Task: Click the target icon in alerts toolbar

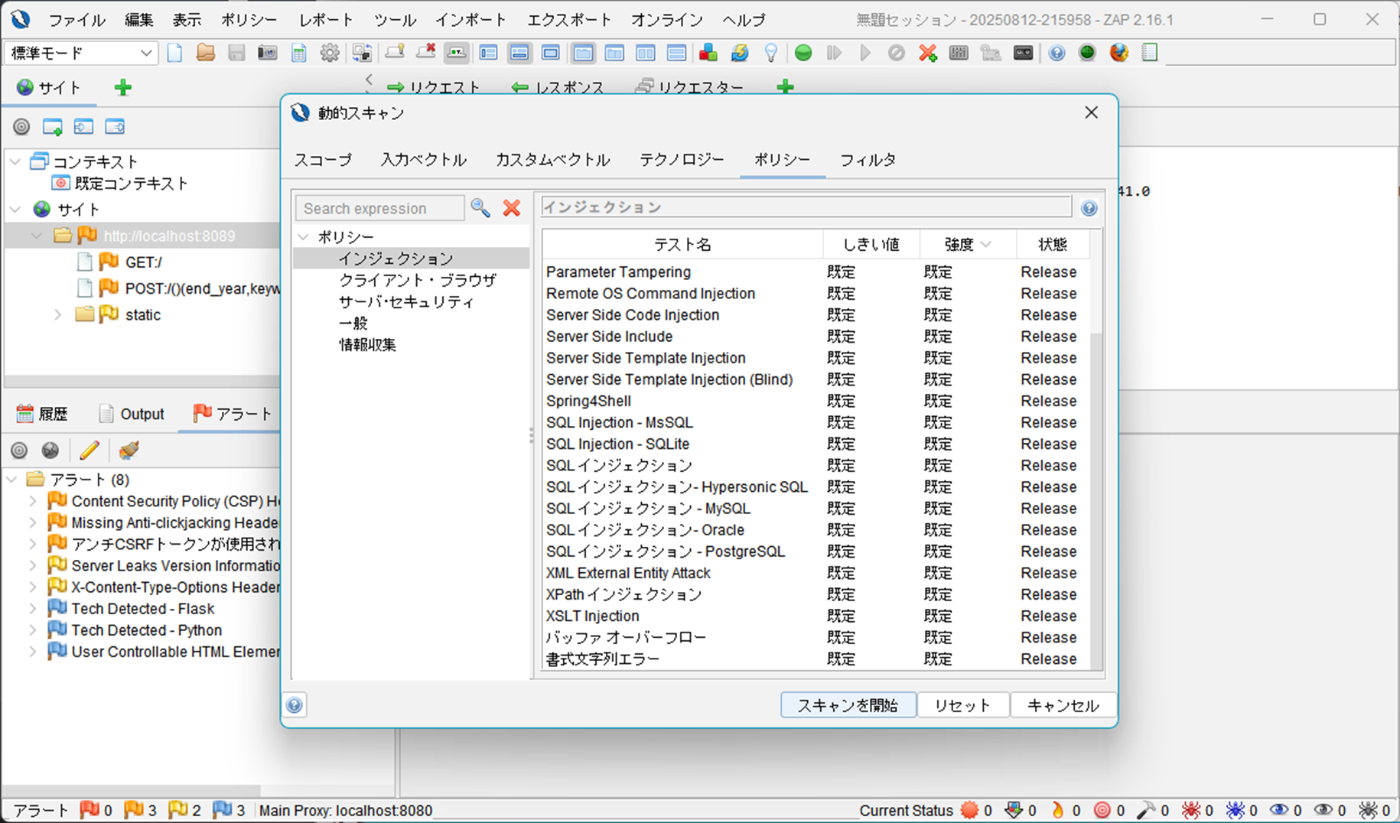Action: tap(19, 451)
